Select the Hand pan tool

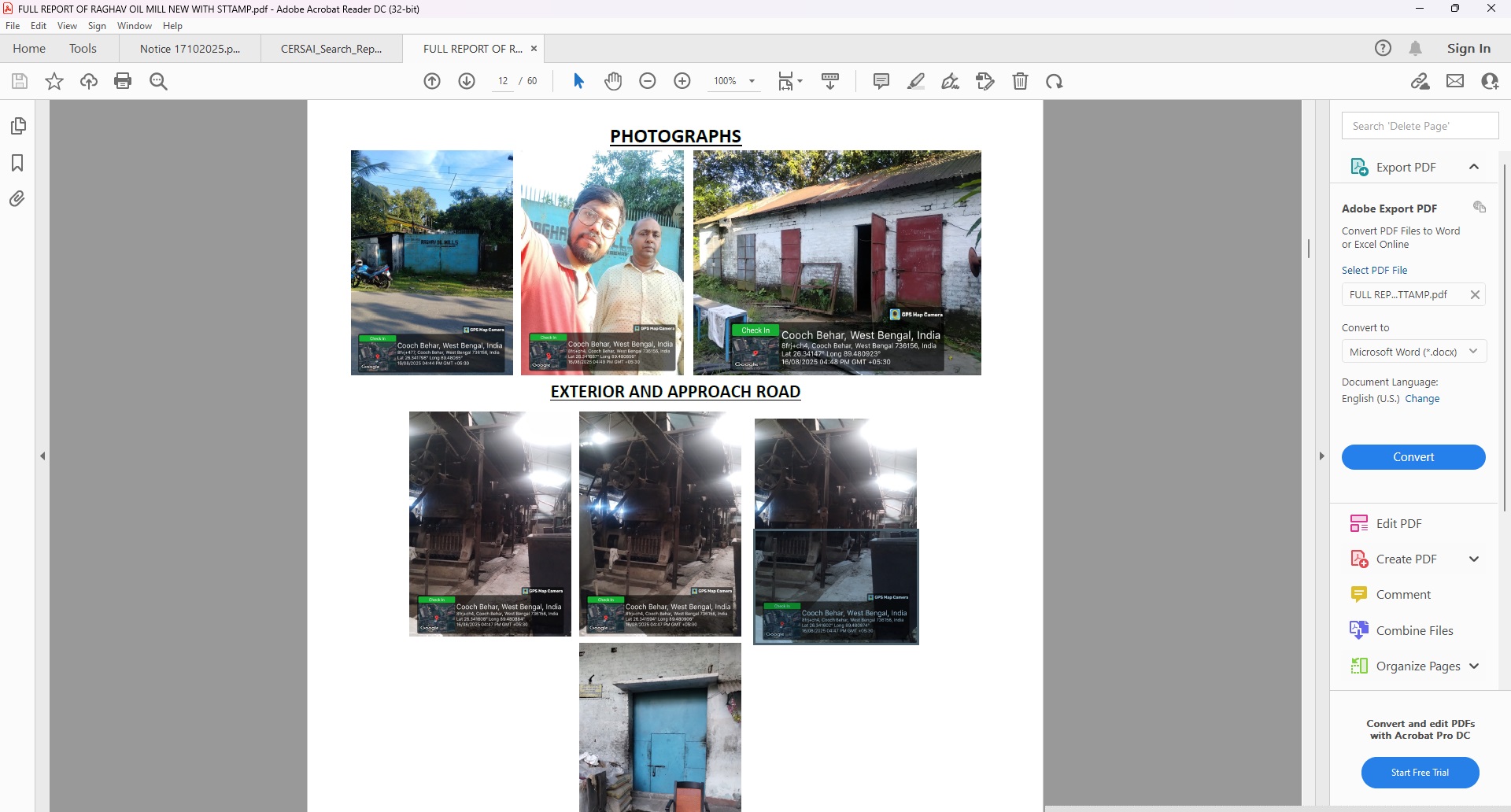613,81
